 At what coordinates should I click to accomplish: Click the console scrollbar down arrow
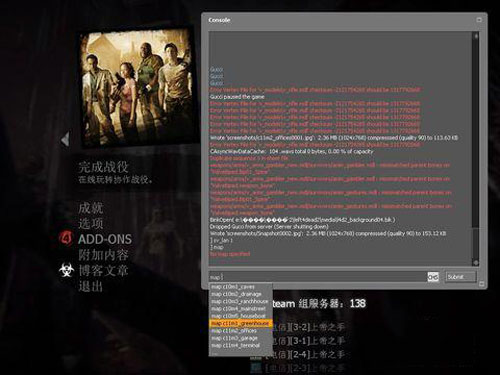pyautogui.click(x=476, y=263)
